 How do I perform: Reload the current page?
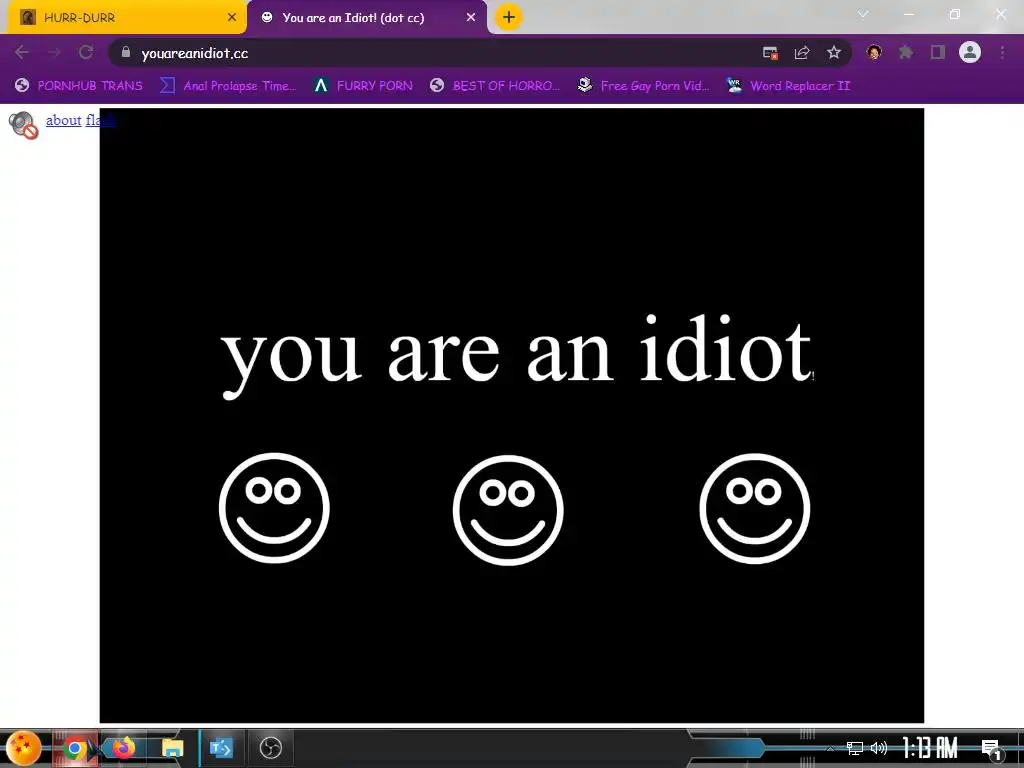coord(86,52)
